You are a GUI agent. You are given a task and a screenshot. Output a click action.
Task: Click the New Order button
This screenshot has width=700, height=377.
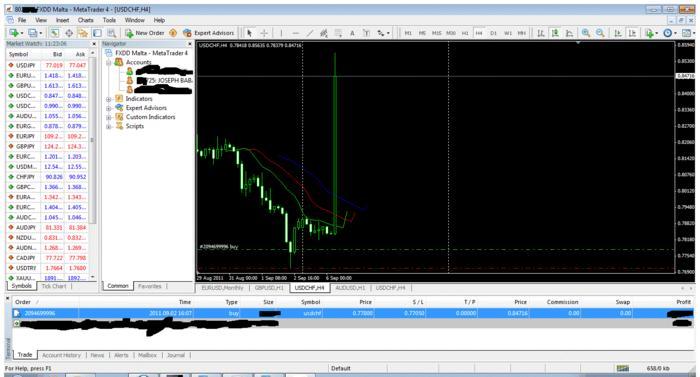coord(145,33)
